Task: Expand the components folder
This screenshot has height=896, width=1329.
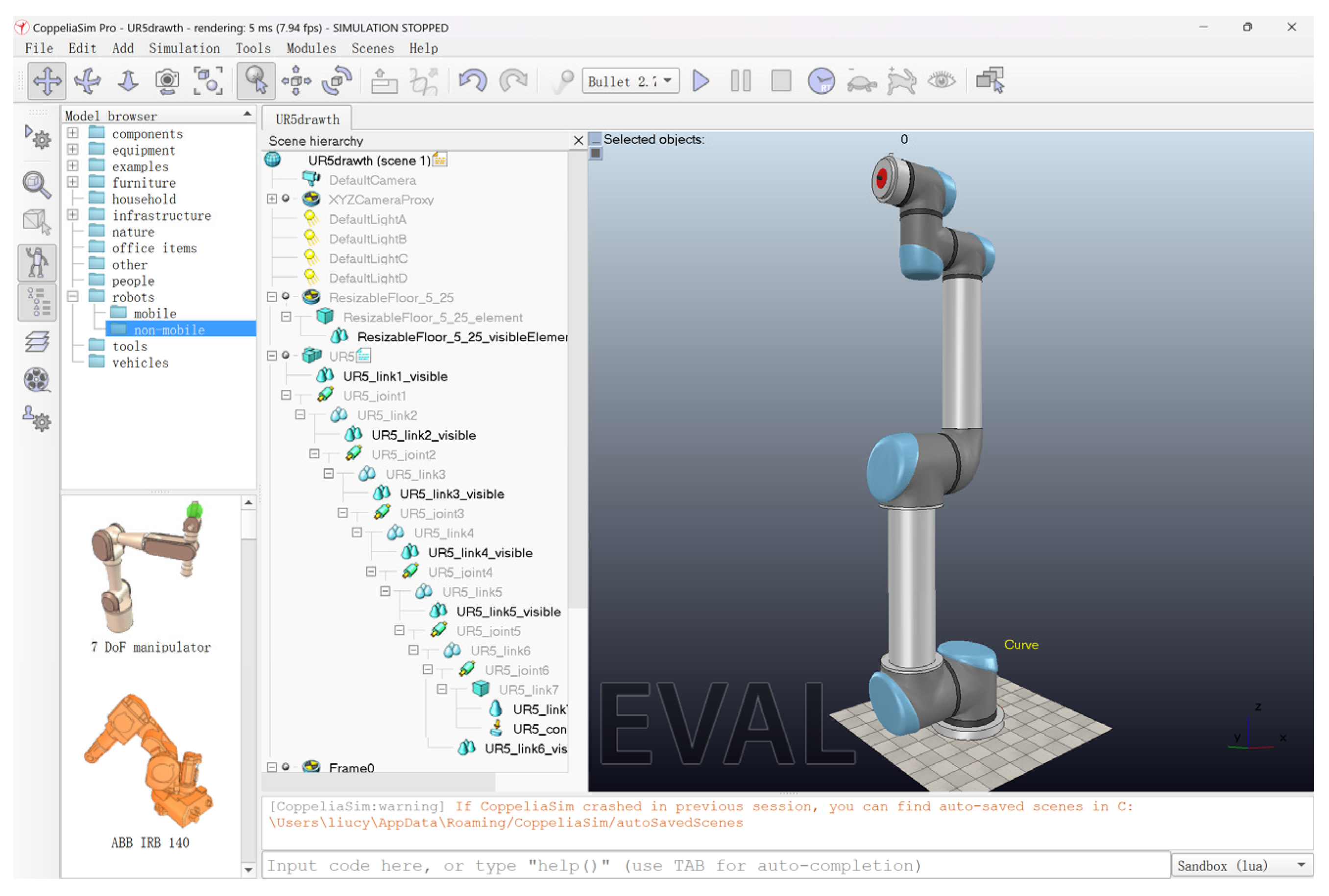Action: click(72, 133)
